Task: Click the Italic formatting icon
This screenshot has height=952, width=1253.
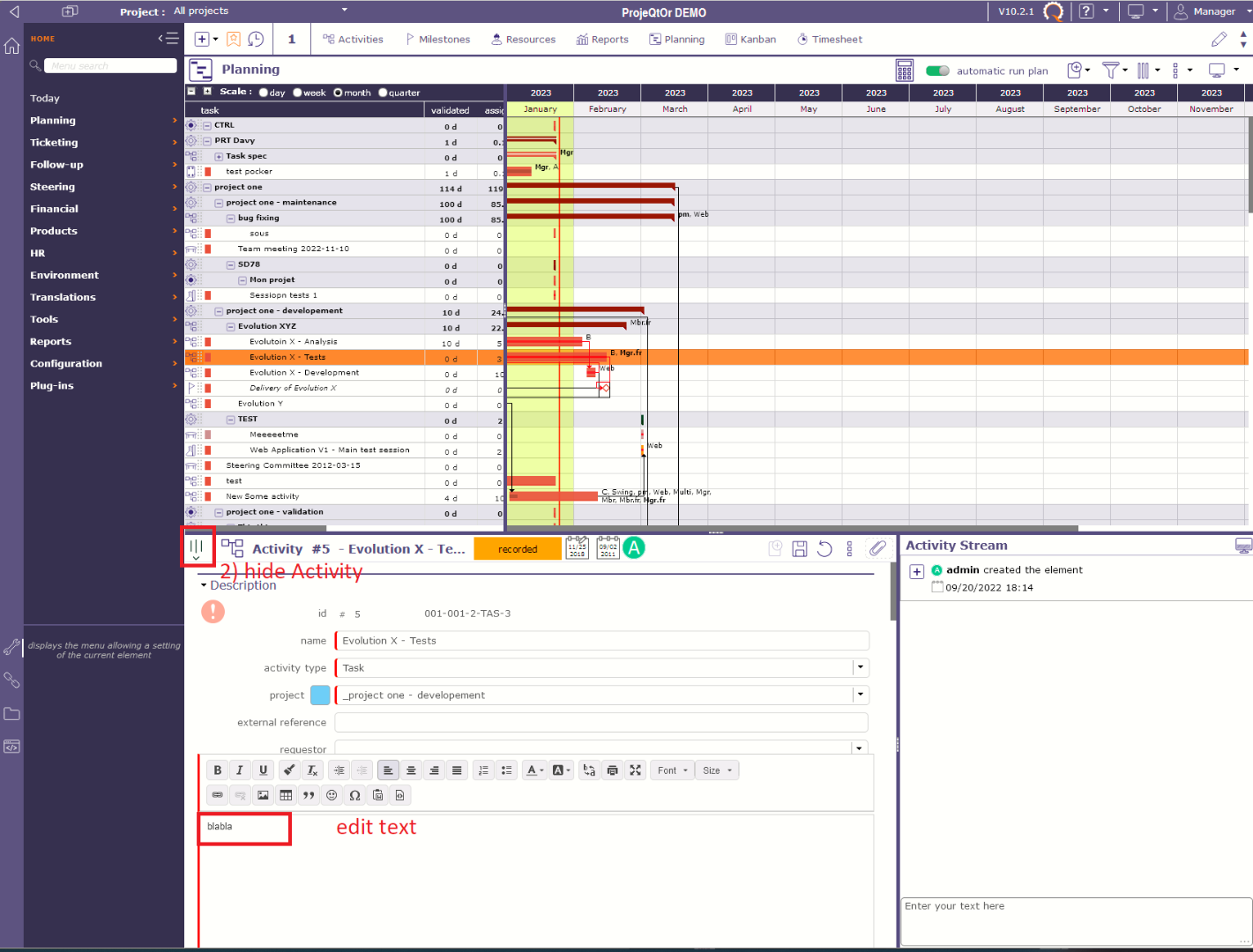Action: [240, 770]
